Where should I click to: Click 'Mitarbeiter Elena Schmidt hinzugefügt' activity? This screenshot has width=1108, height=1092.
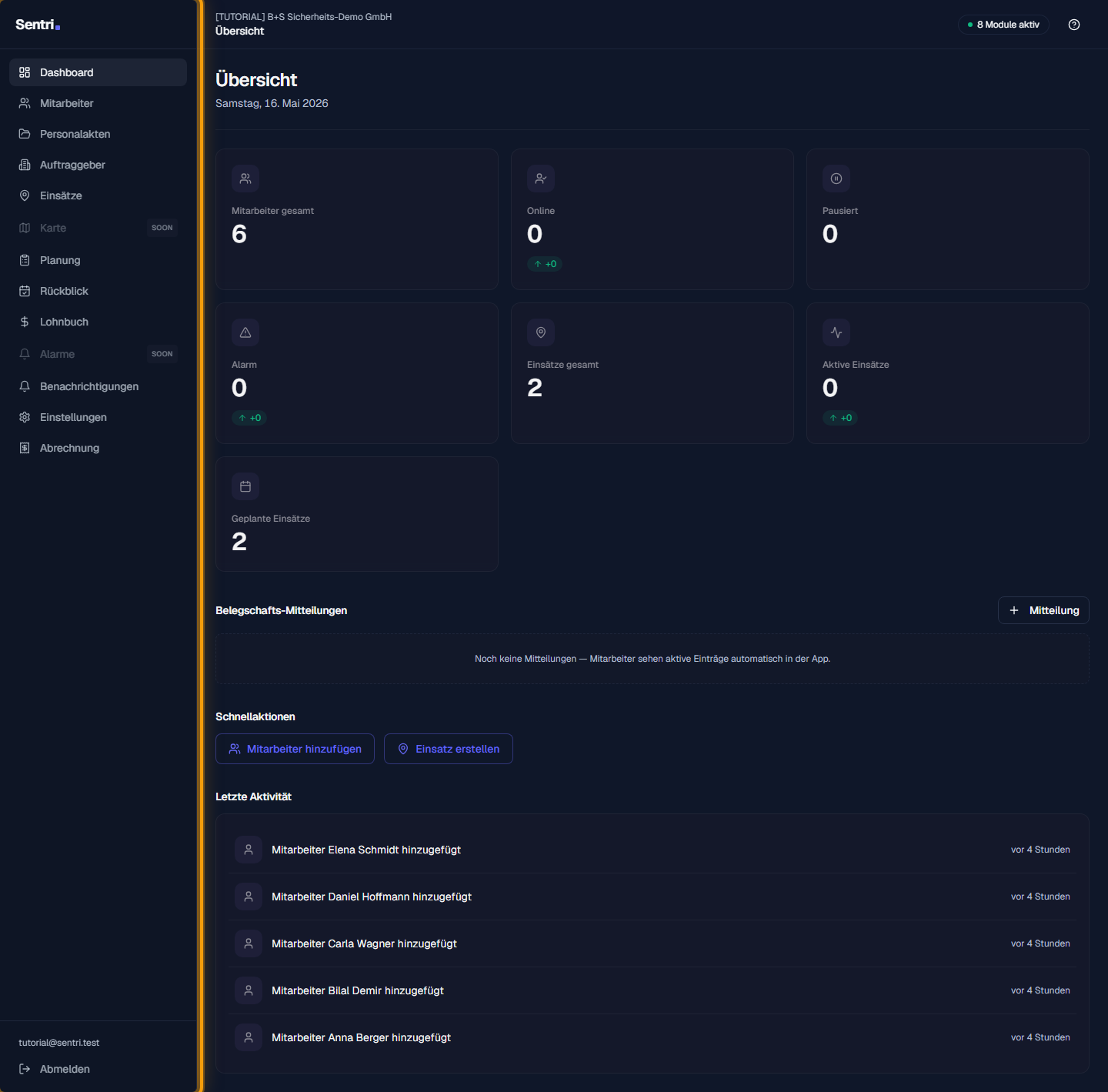[366, 850]
